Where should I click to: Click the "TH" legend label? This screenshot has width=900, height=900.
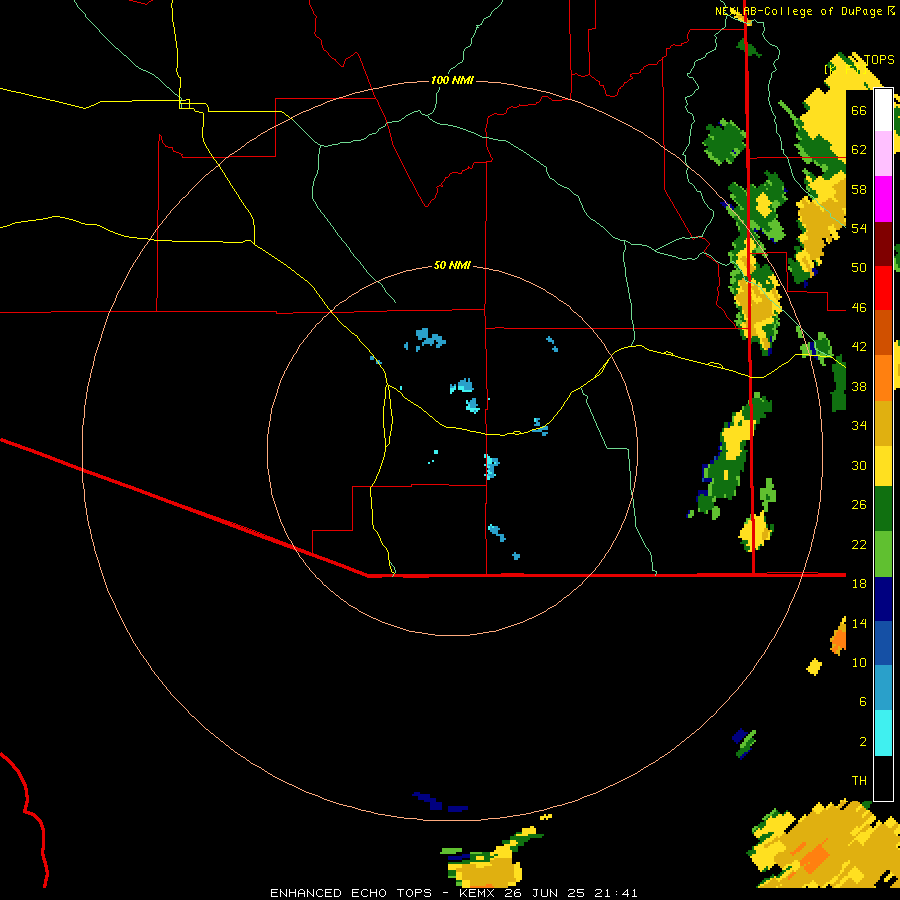pyautogui.click(x=859, y=781)
